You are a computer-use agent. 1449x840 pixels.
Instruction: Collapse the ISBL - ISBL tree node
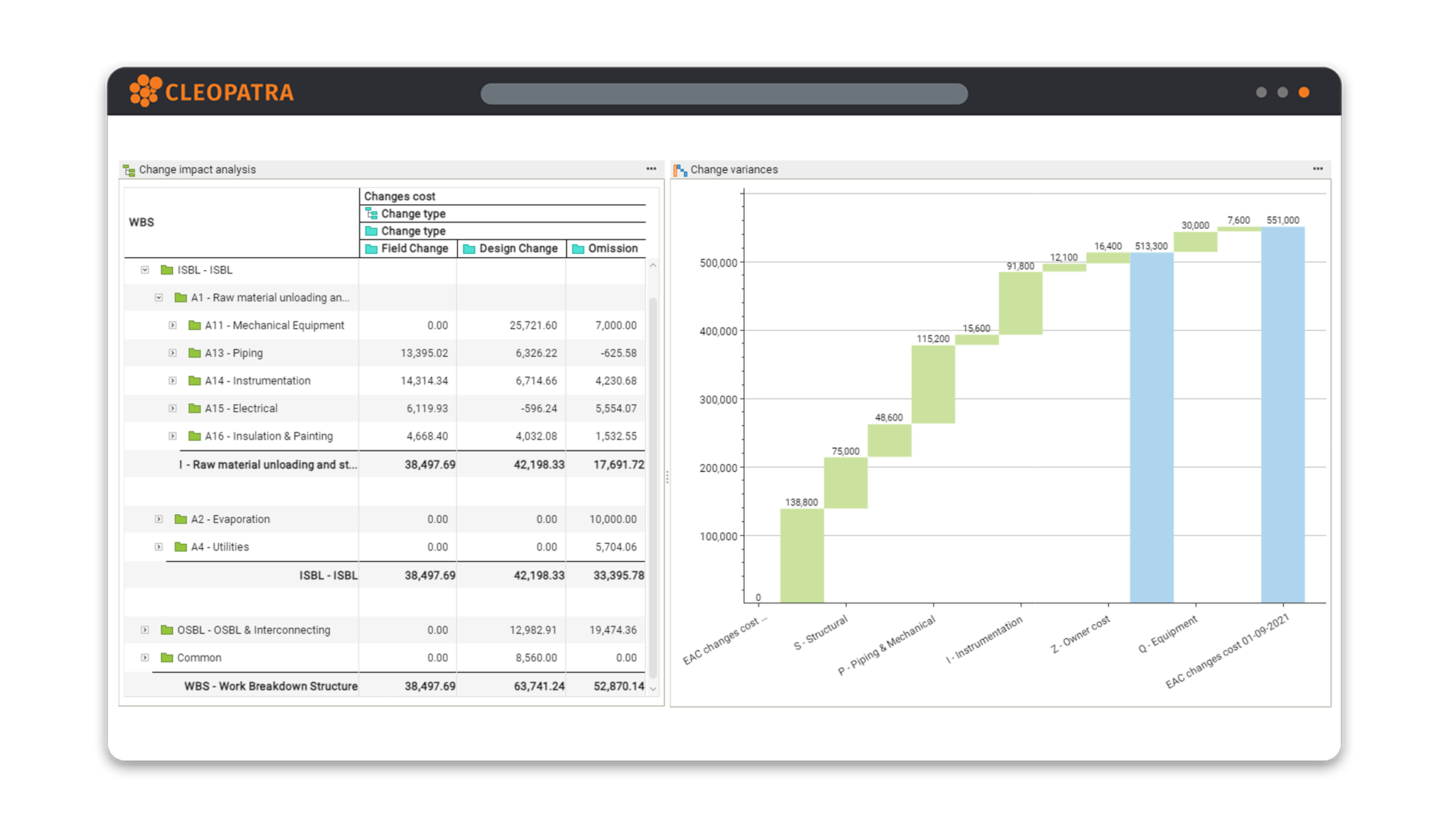coord(145,269)
